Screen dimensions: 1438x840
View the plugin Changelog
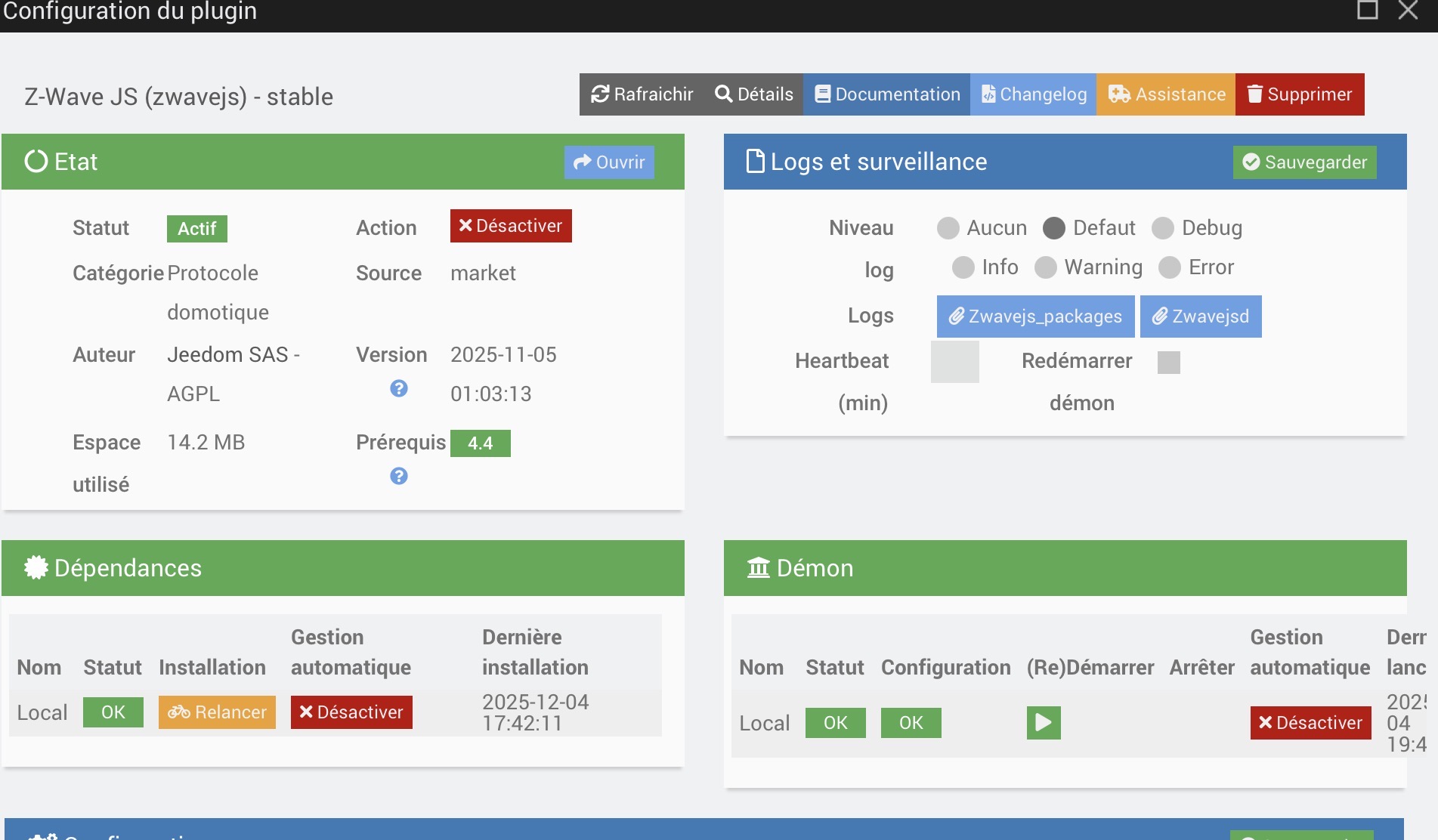click(1033, 94)
